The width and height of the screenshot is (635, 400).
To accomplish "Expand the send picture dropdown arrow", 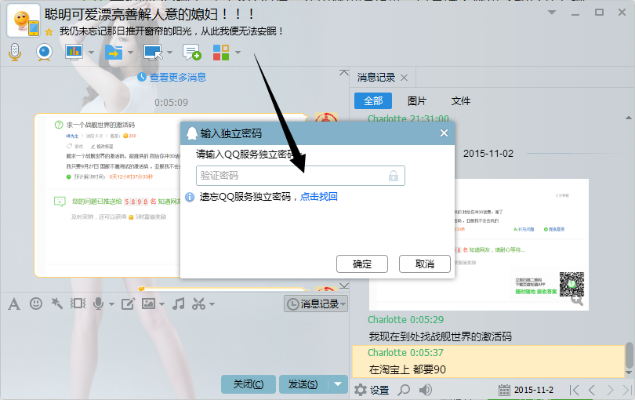I will coord(162,304).
